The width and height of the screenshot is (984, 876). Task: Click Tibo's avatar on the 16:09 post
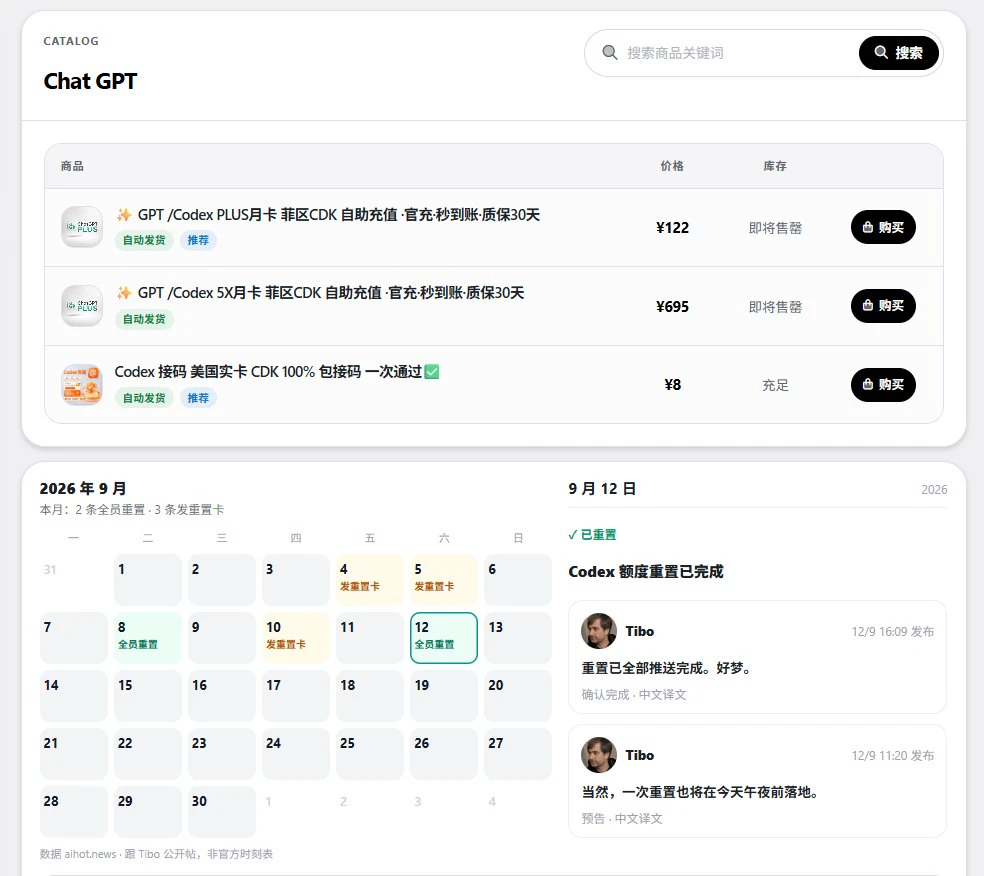599,631
